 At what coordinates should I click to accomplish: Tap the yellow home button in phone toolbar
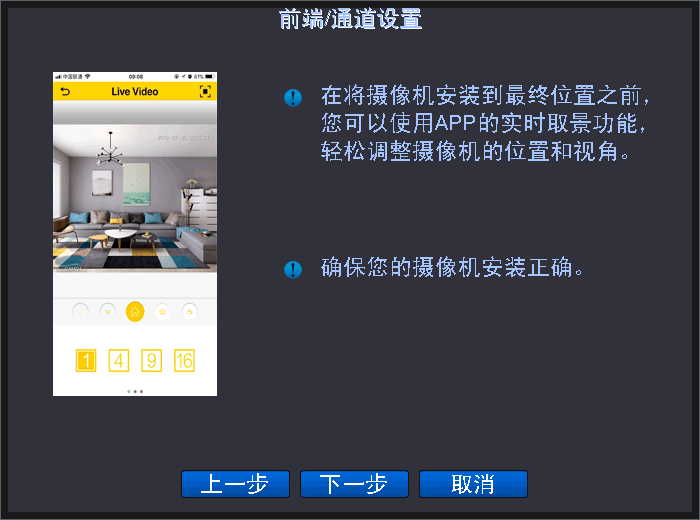click(x=135, y=312)
